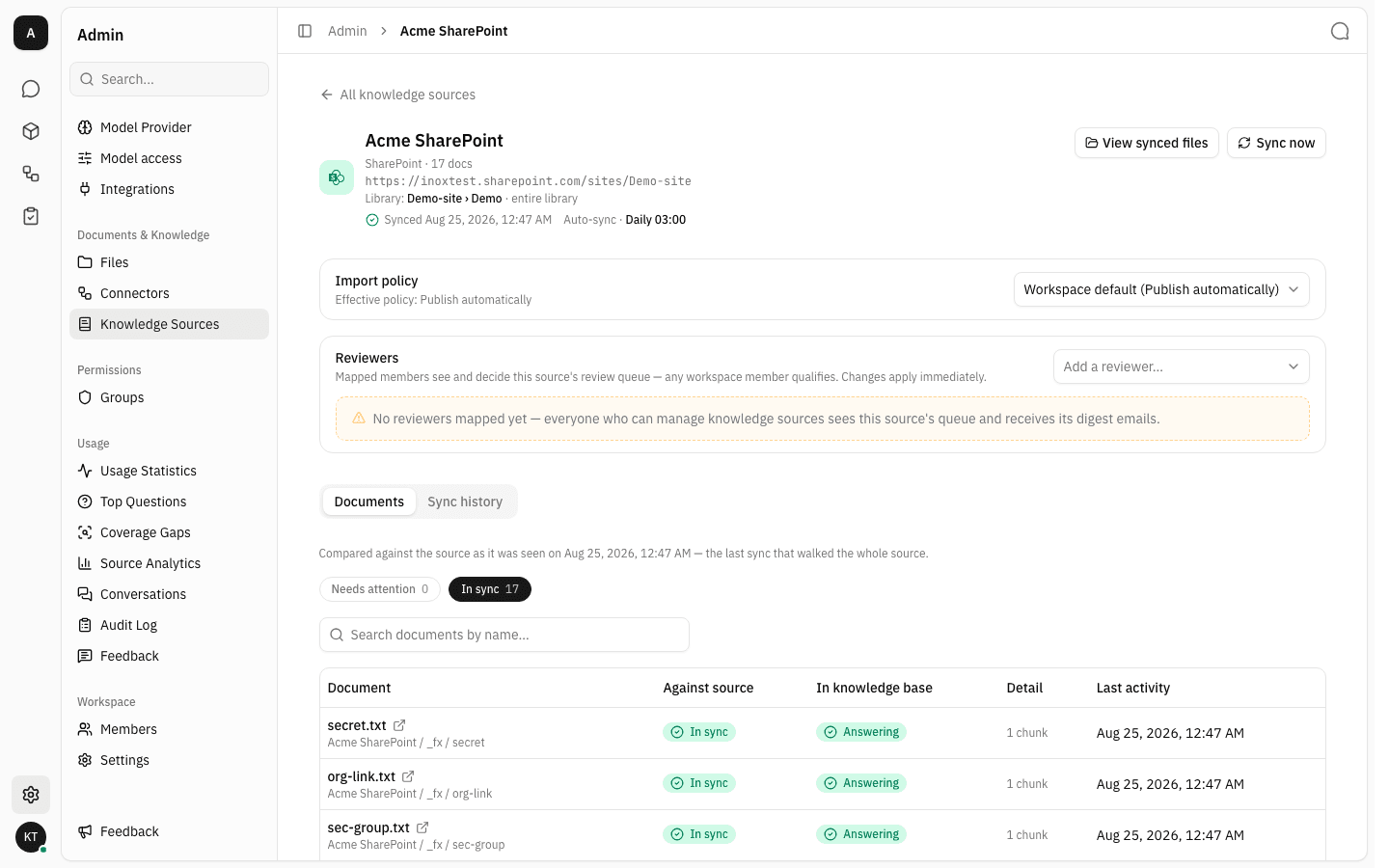Open workspace Settings

(169, 760)
